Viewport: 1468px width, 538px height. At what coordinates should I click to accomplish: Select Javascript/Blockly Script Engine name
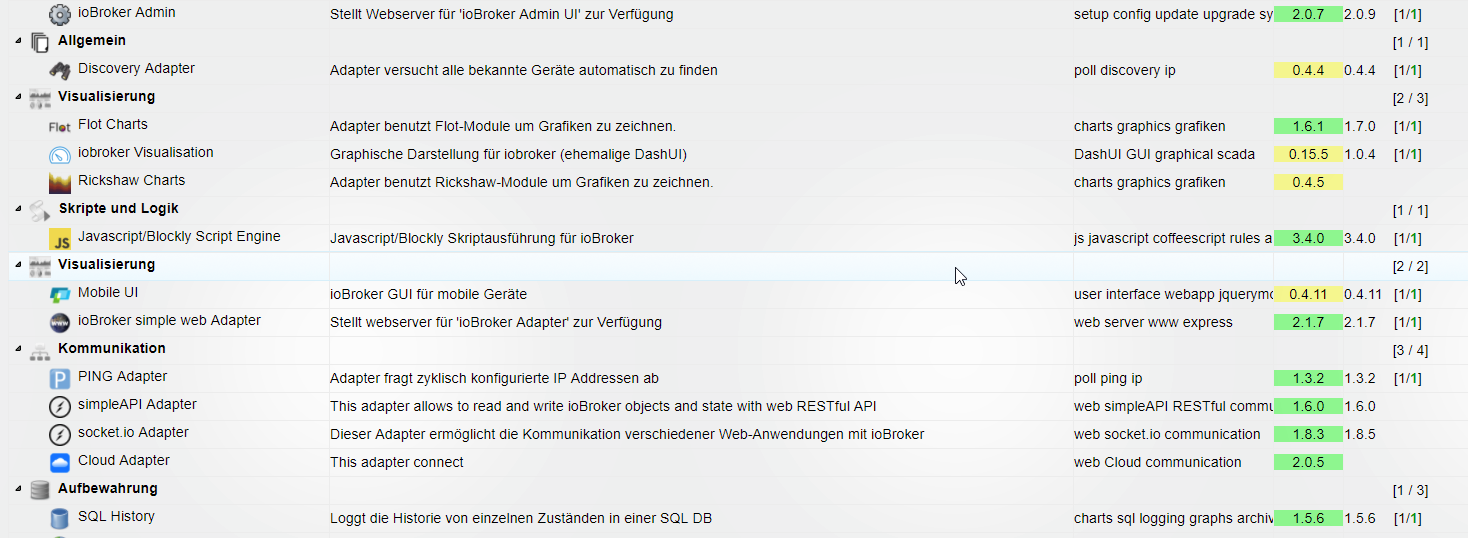179,237
